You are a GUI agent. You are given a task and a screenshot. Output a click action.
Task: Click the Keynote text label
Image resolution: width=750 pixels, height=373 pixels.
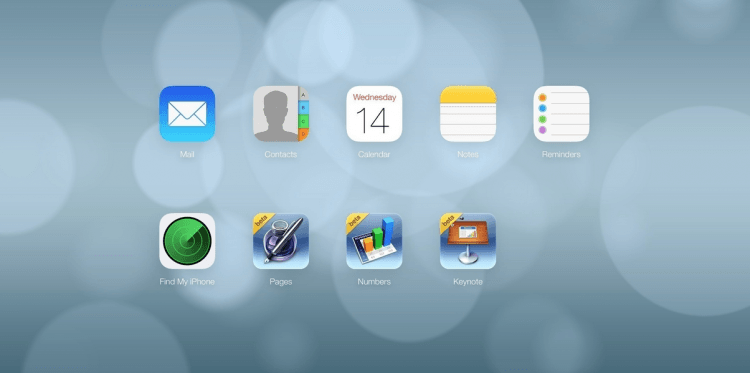click(468, 282)
